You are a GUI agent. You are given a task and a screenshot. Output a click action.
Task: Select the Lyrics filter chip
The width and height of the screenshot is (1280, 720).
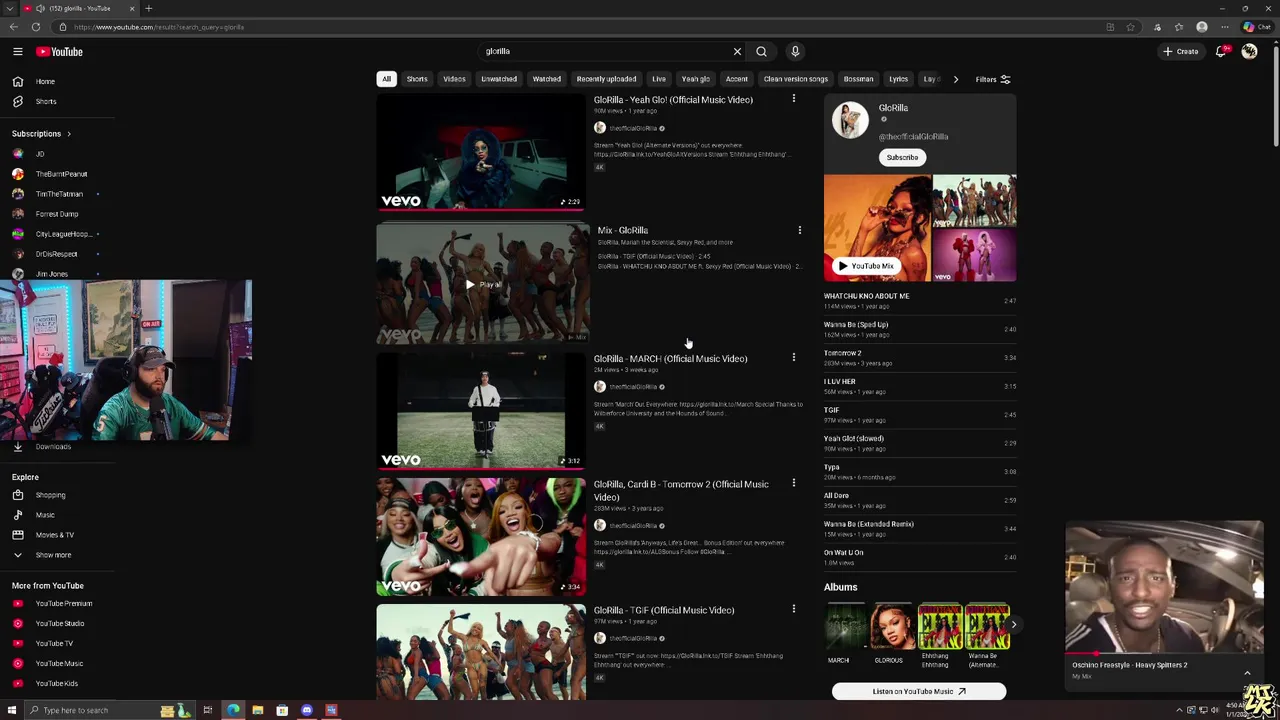tap(899, 79)
